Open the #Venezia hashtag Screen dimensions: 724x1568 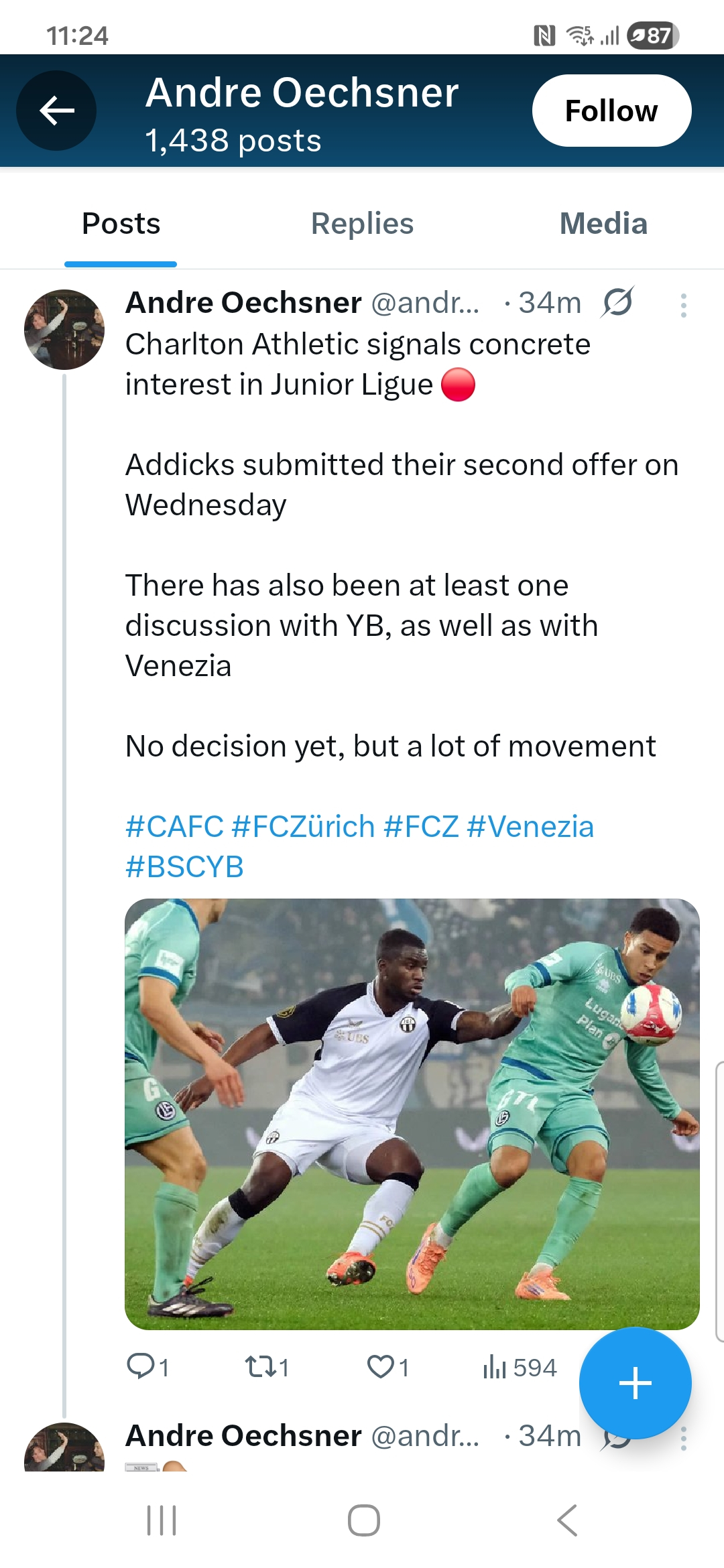tap(530, 827)
